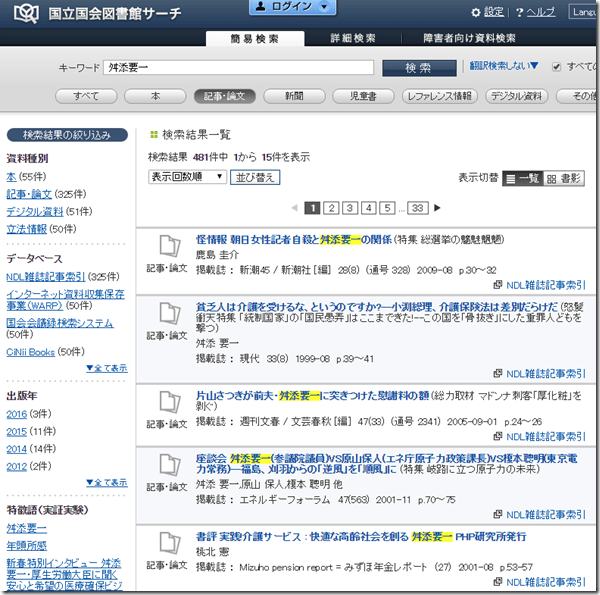The width and height of the screenshot is (600, 595).
Task: Open the NDL雑誌記事索引 link icon for the first result
Action: point(498,284)
